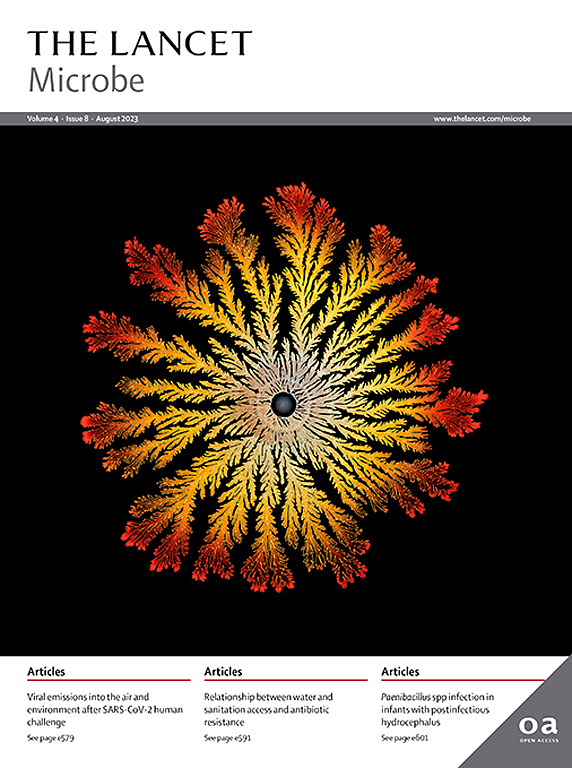Go to 'See page e579'

point(50,738)
